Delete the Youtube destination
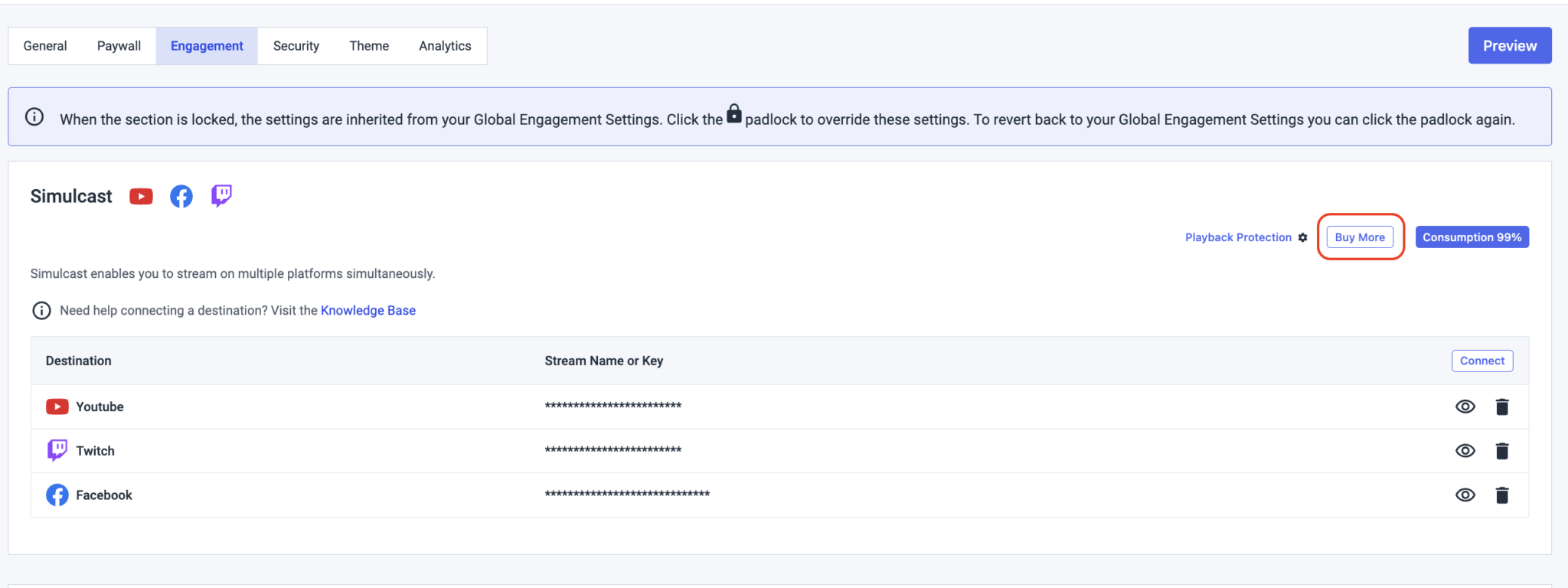This screenshot has height=588, width=1568. 1501,407
